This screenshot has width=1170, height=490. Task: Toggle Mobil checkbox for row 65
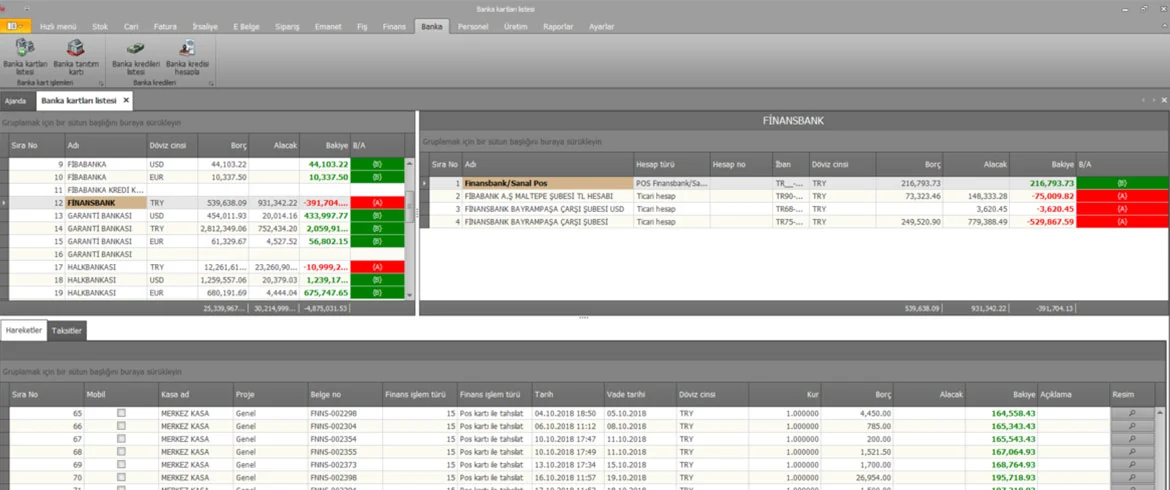(121, 412)
